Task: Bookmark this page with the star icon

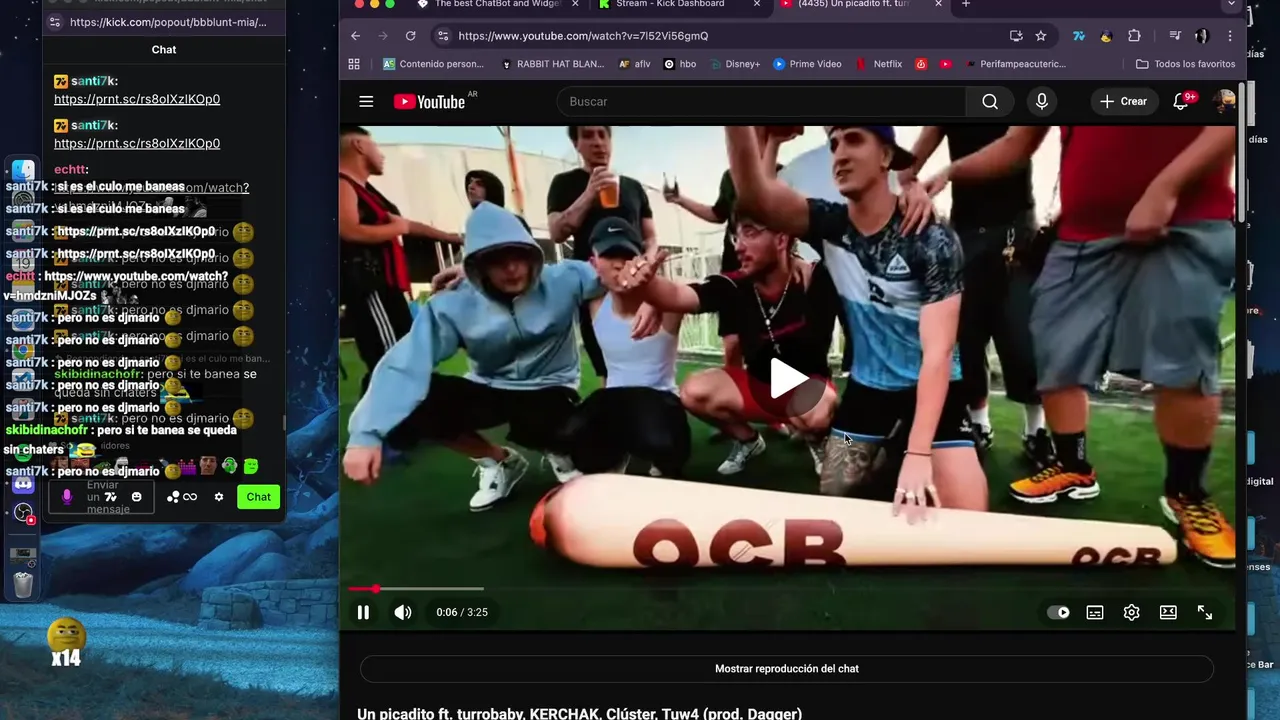Action: pos(1041,36)
